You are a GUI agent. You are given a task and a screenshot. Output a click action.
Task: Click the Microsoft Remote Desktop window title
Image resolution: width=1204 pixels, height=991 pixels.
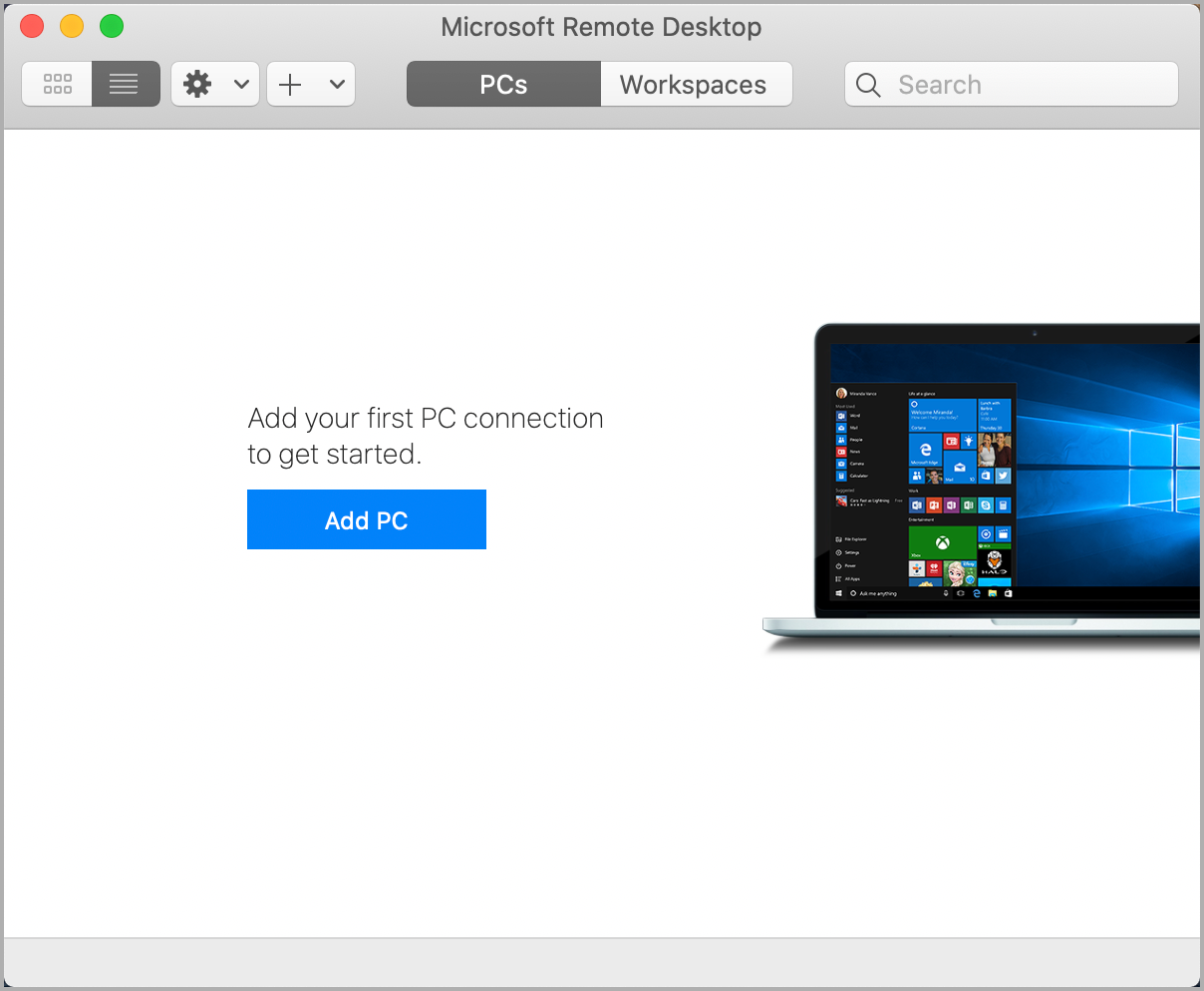(601, 27)
